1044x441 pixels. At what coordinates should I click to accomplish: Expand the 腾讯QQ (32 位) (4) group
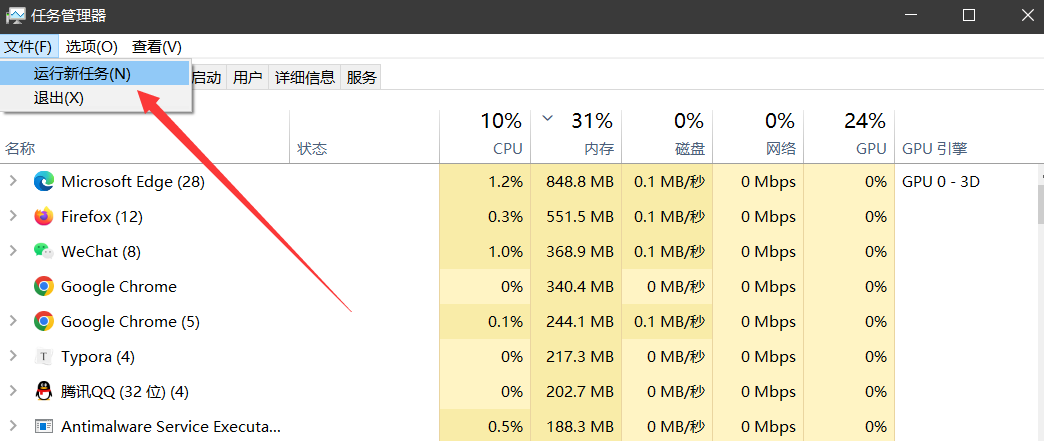click(13, 391)
